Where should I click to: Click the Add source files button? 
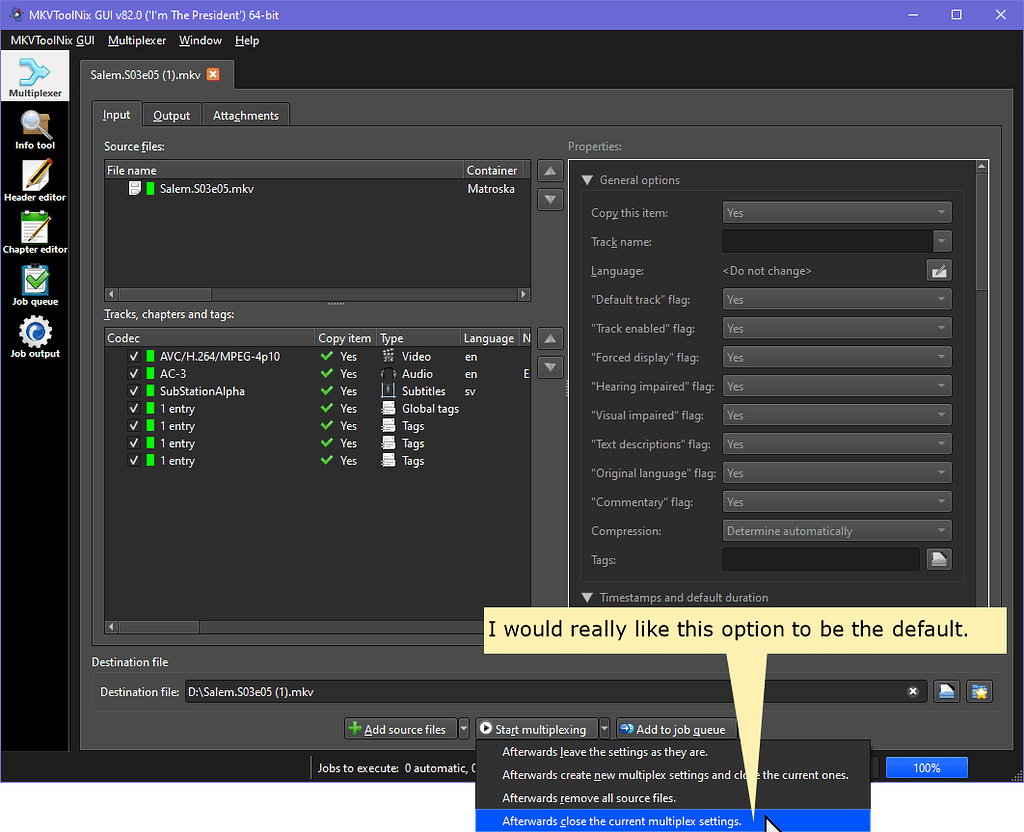pyautogui.click(x=399, y=729)
